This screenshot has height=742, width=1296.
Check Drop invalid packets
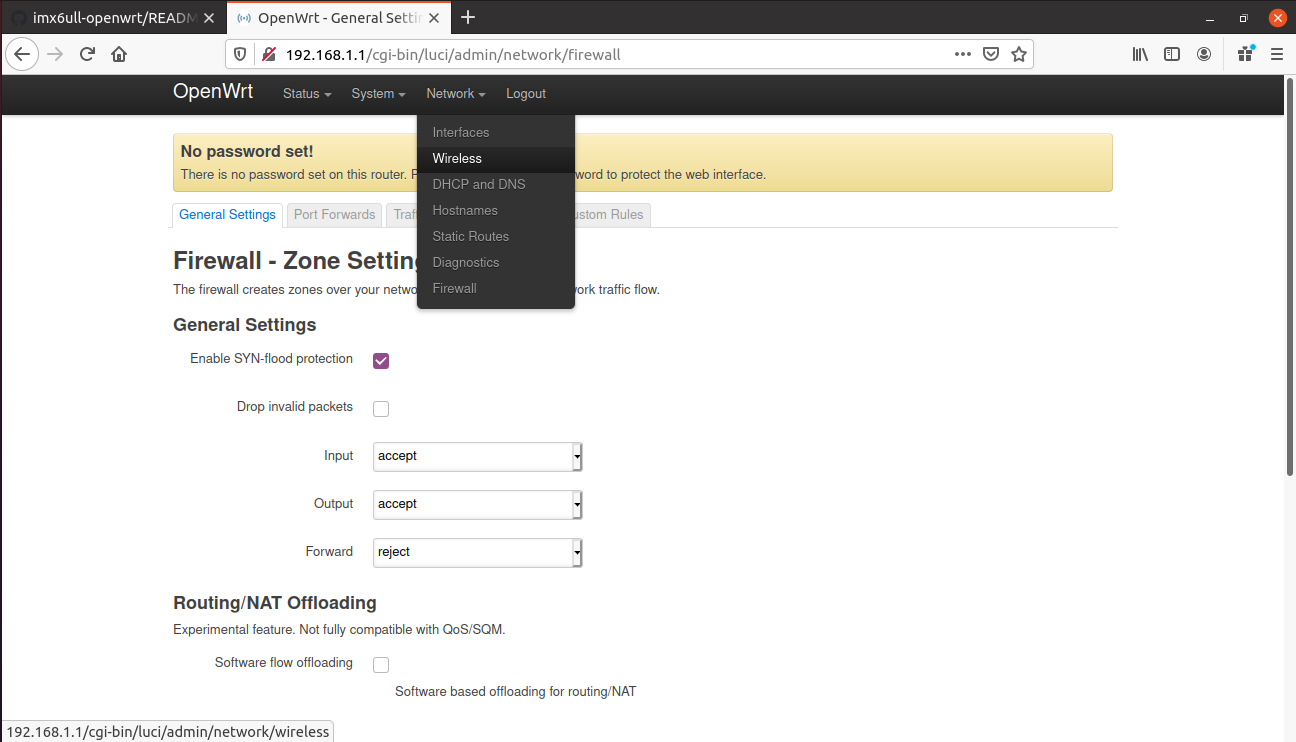click(381, 409)
